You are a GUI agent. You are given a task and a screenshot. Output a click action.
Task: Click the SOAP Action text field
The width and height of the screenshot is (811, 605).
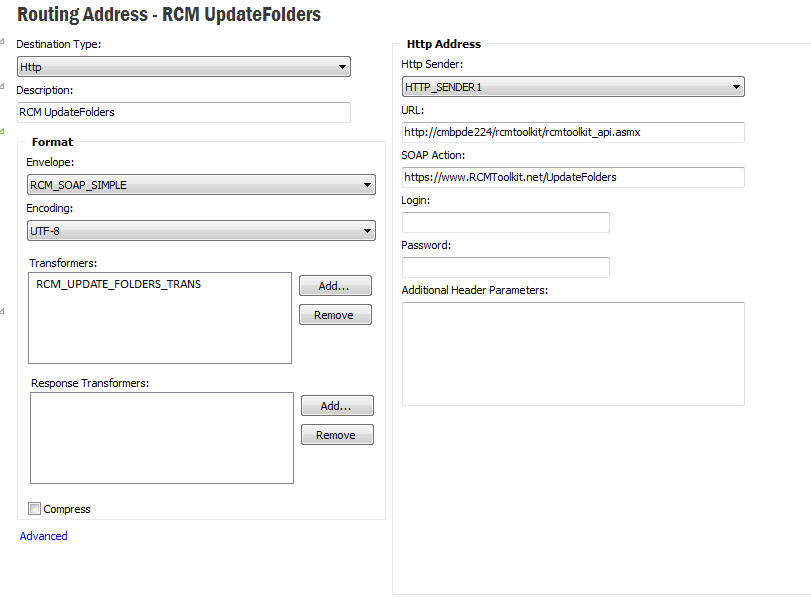(x=573, y=177)
